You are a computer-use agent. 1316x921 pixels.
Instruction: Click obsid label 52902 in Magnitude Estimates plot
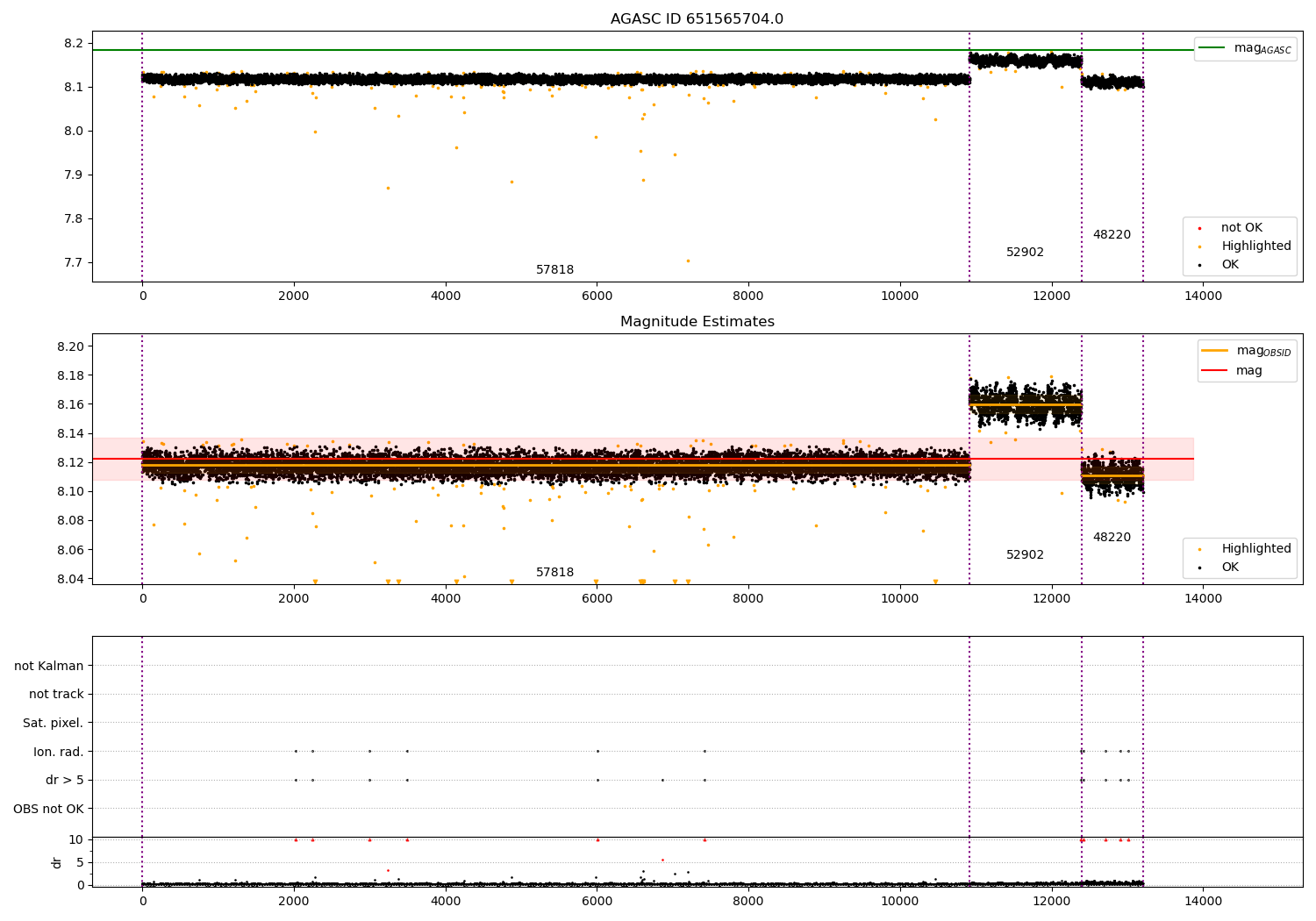pos(1025,555)
